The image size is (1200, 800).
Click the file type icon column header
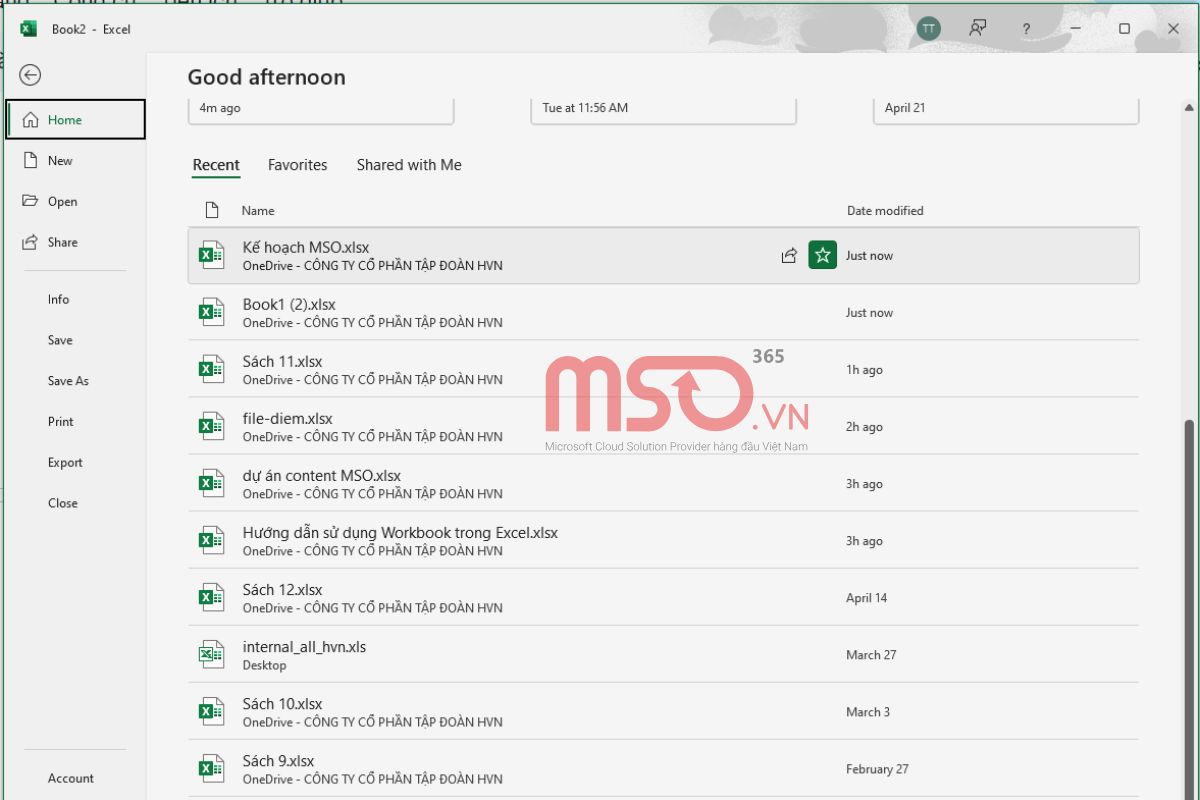pyautogui.click(x=211, y=211)
